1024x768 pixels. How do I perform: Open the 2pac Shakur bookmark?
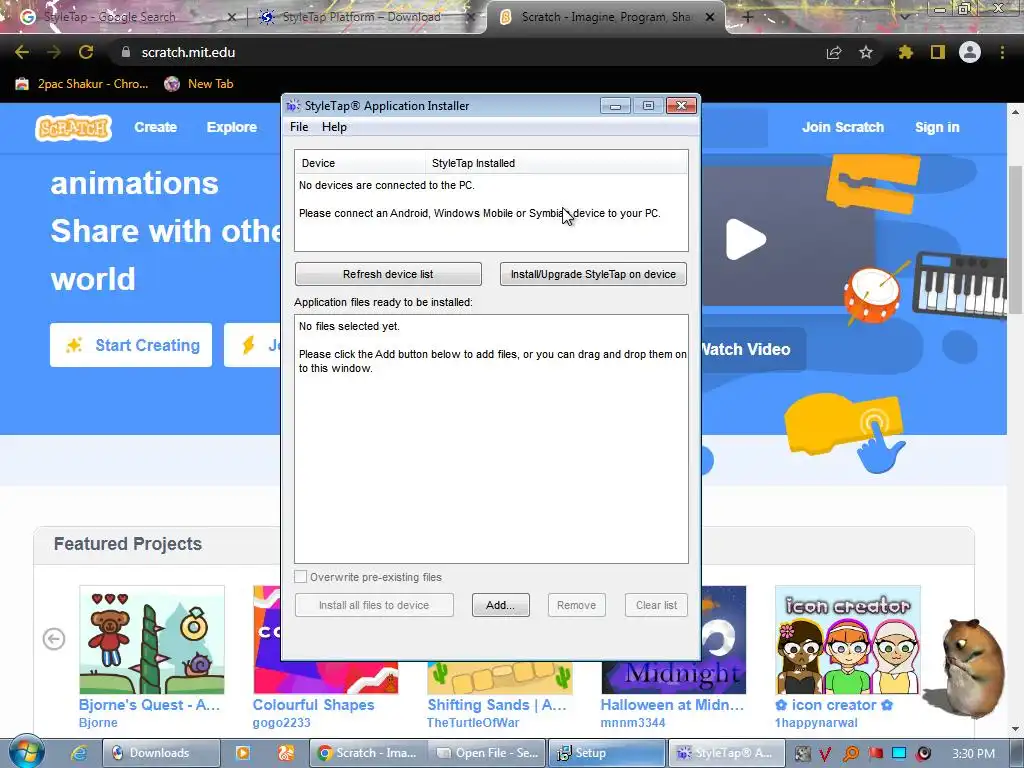pyautogui.click(x=82, y=84)
